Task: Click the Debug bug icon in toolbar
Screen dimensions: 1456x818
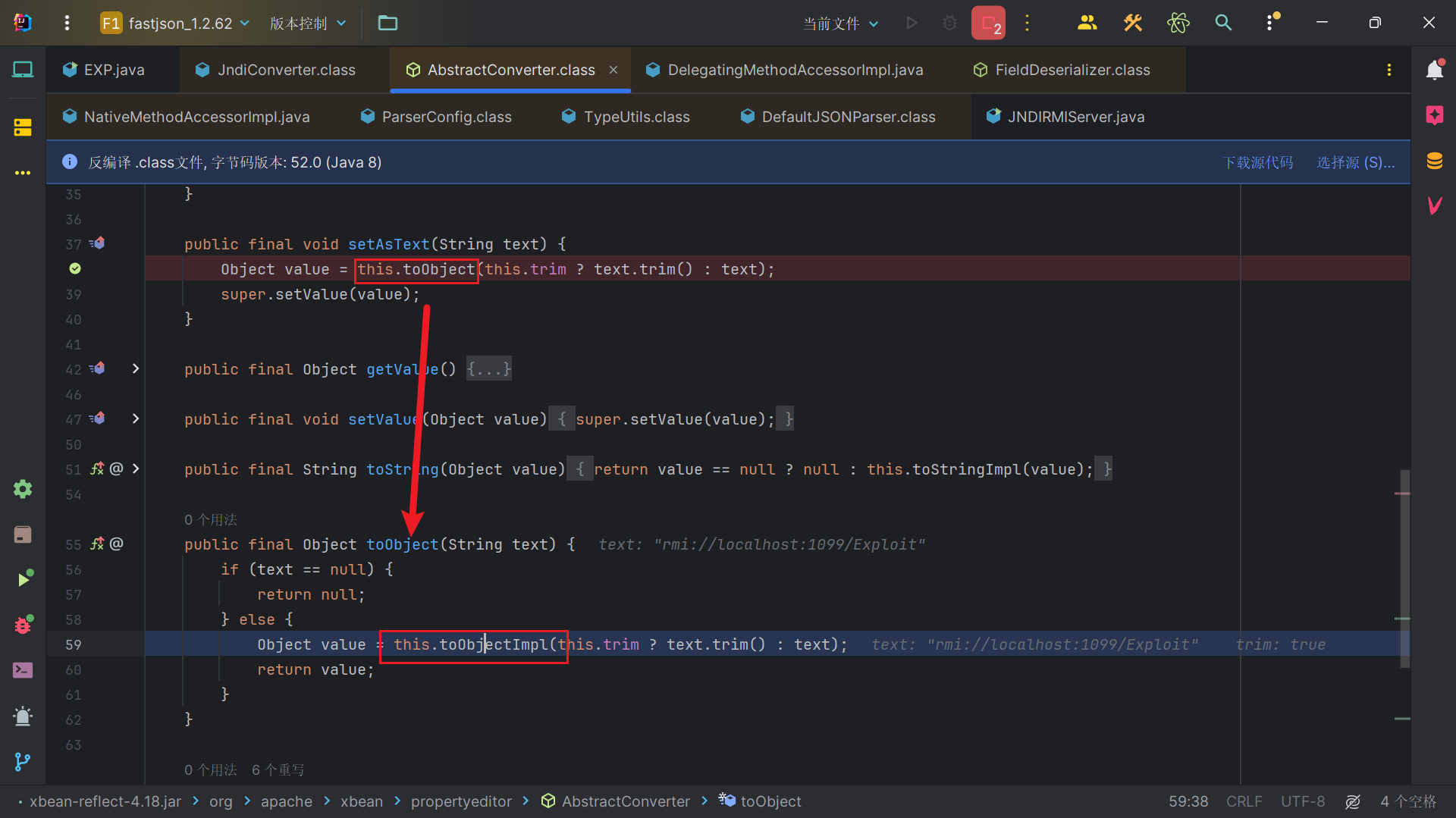Action: pyautogui.click(x=949, y=23)
